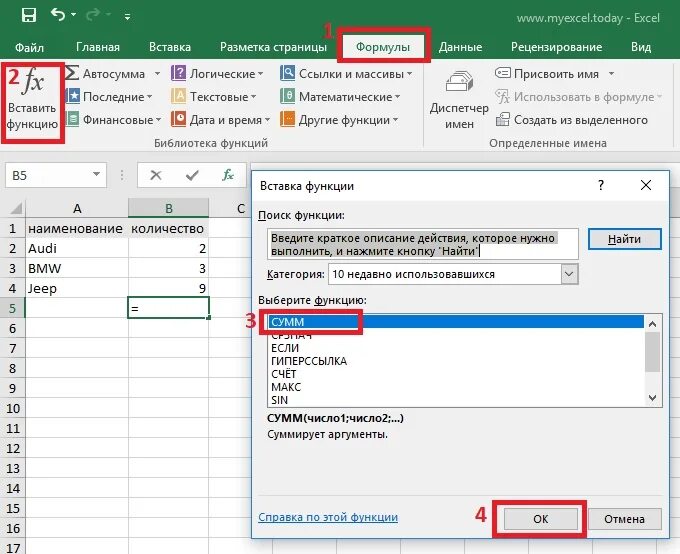Click Создать из выделенного
The image size is (680, 554).
tap(572, 119)
